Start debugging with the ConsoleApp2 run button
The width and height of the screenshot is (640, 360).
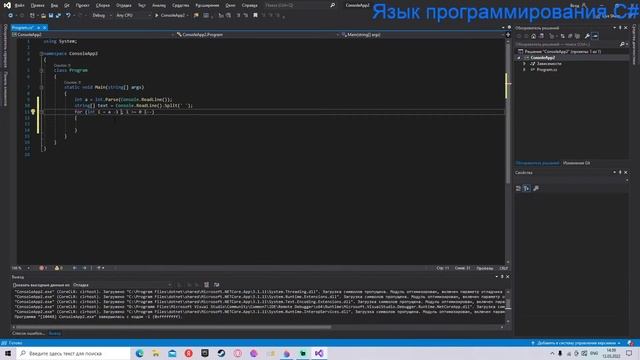171,16
